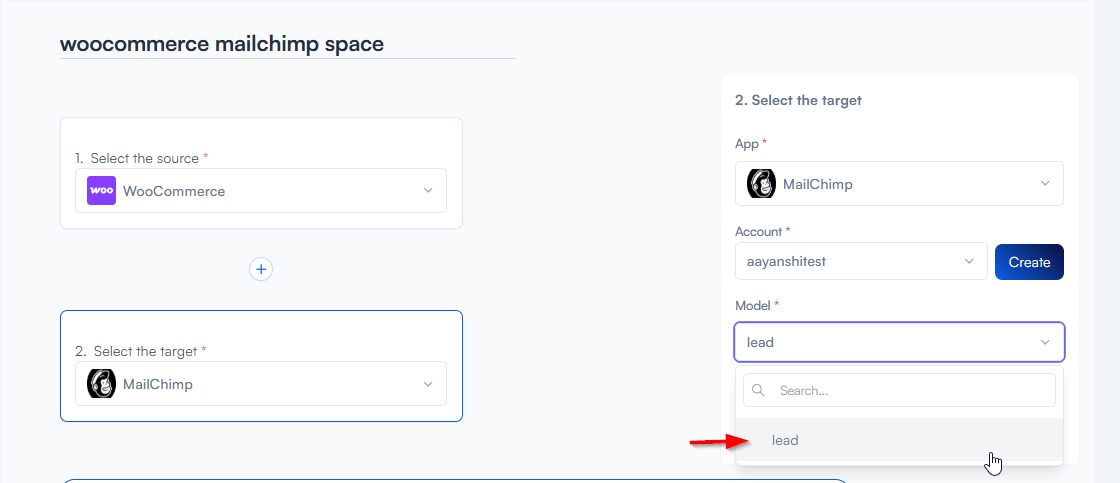Click the MailChimp text in target card
This screenshot has height=483, width=1120.
158,384
